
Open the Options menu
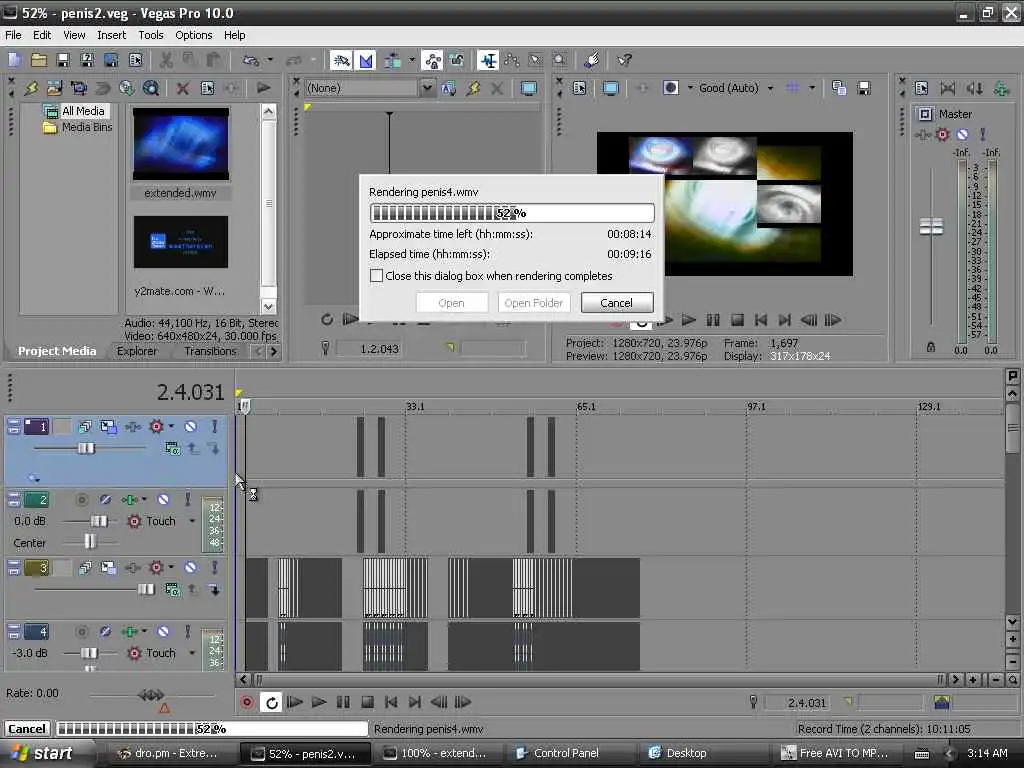pyautogui.click(x=193, y=35)
